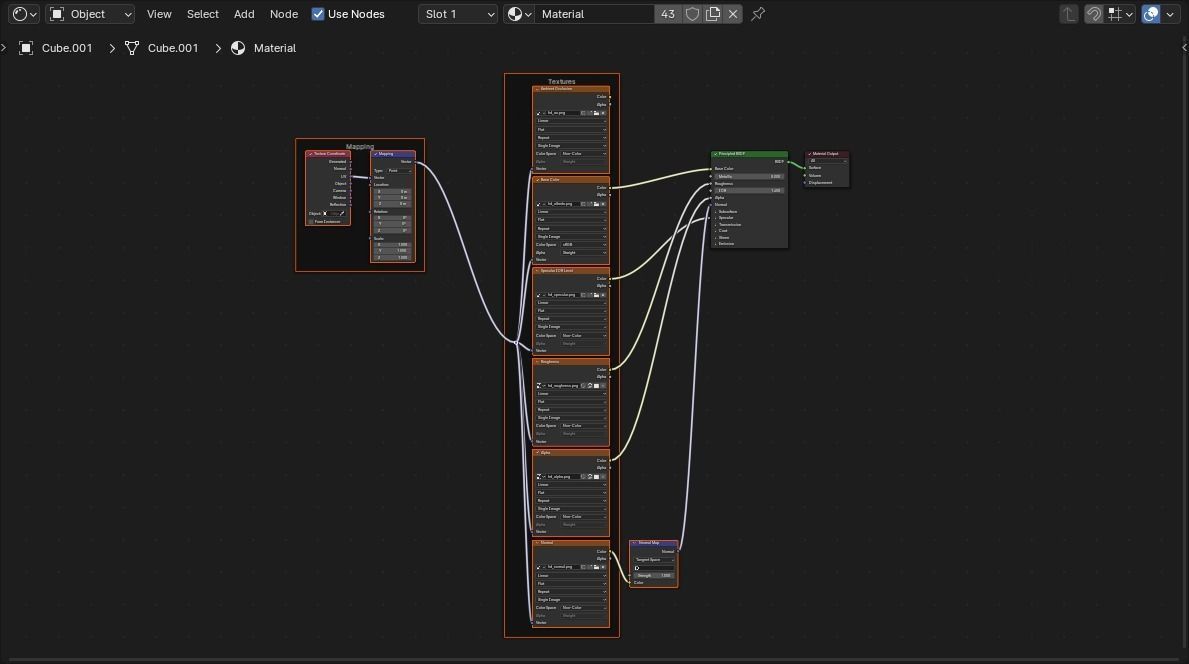
Task: Toggle snapping magnet icon
Action: [1093, 14]
